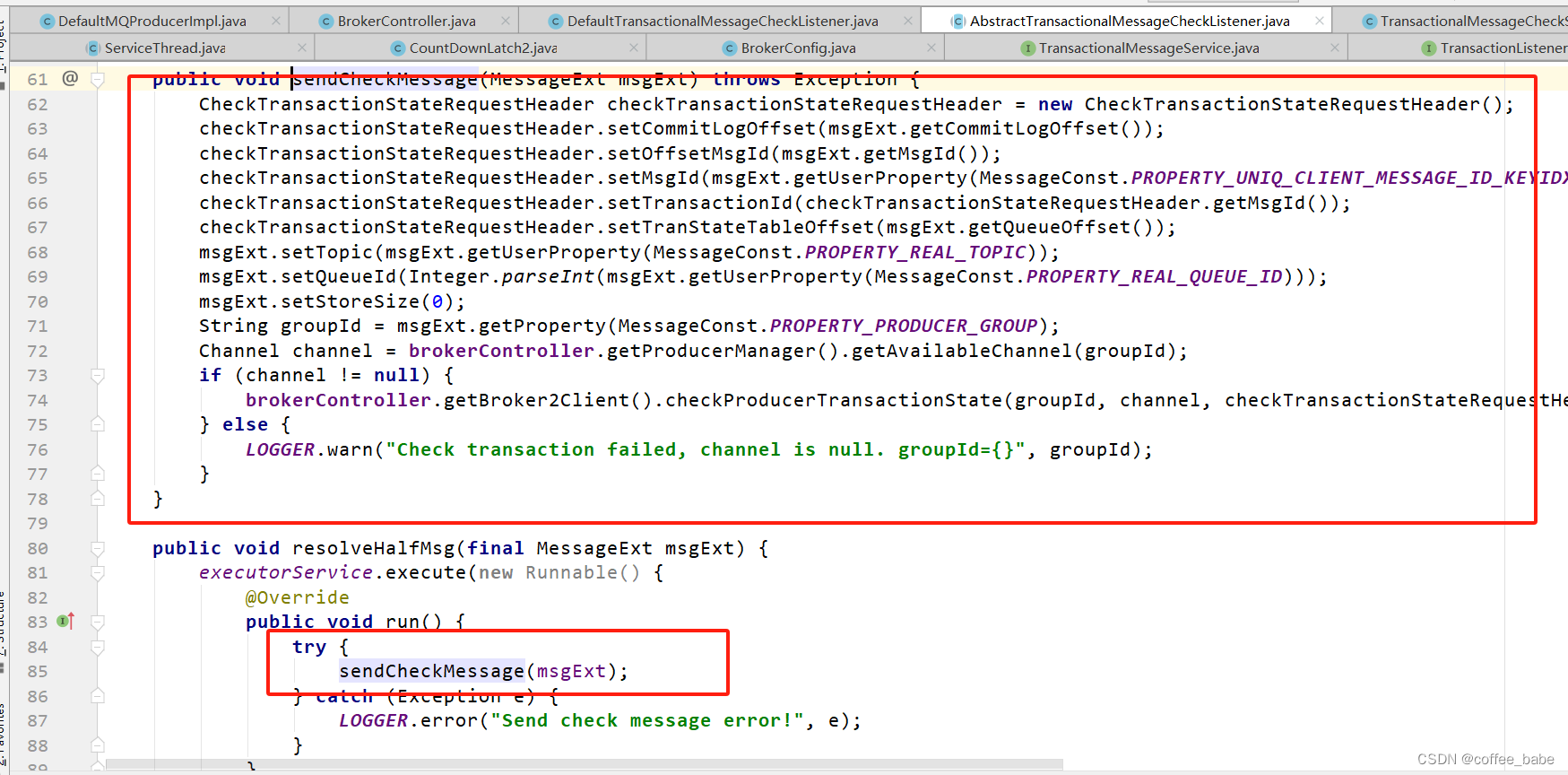The height and width of the screenshot is (775, 1568).
Task: Click checkProducerTransactionState on line 74
Action: (x=834, y=401)
